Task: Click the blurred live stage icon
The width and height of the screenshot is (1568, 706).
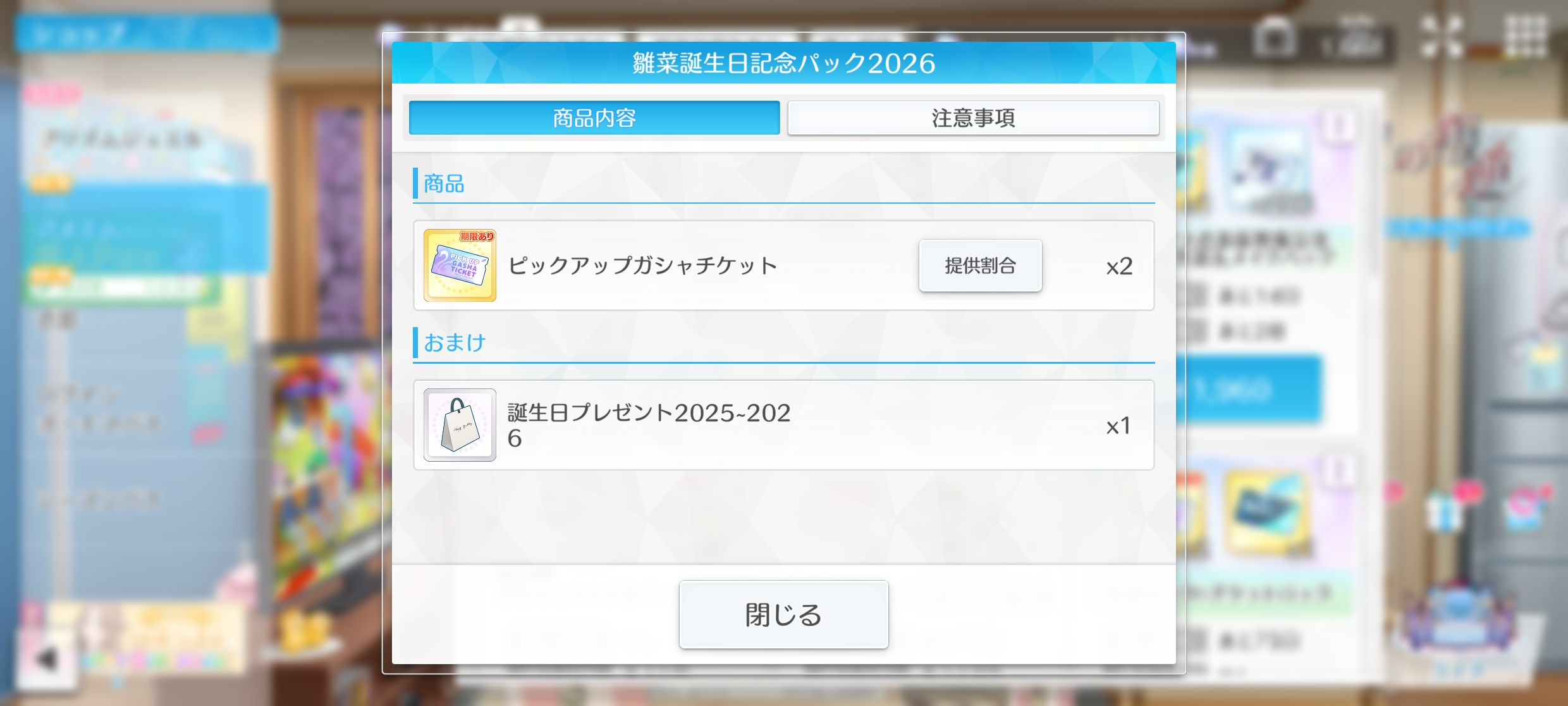Action: [x=1458, y=623]
